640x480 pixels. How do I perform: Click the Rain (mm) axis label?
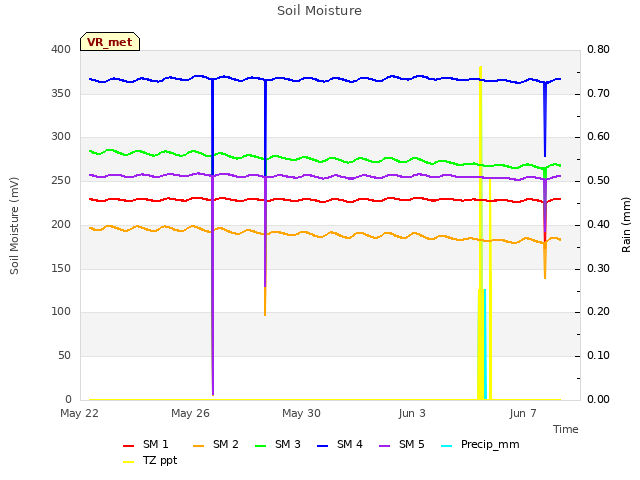626,225
